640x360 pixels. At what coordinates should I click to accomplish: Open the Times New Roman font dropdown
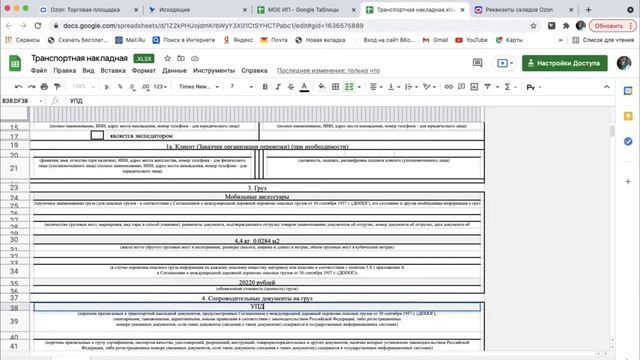[x=199, y=87]
